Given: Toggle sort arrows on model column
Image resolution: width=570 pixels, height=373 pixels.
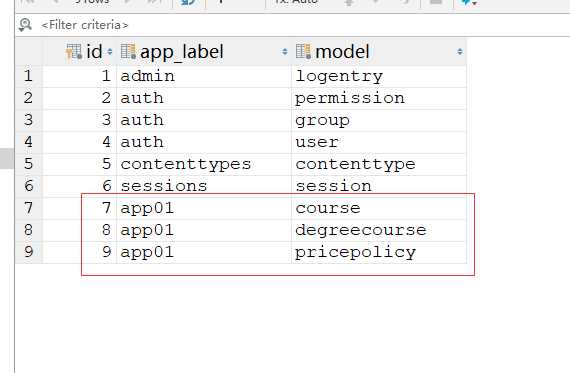Looking at the screenshot, I should [x=460, y=52].
